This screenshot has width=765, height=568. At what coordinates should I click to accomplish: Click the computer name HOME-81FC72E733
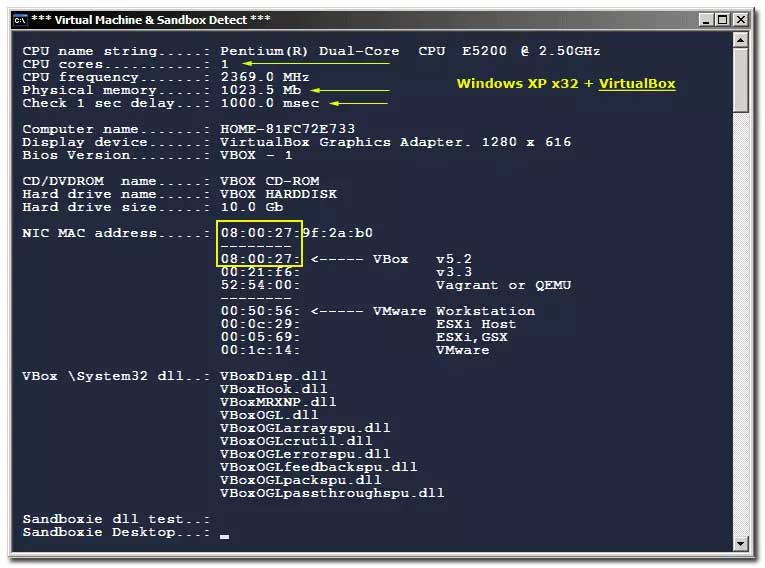point(288,129)
